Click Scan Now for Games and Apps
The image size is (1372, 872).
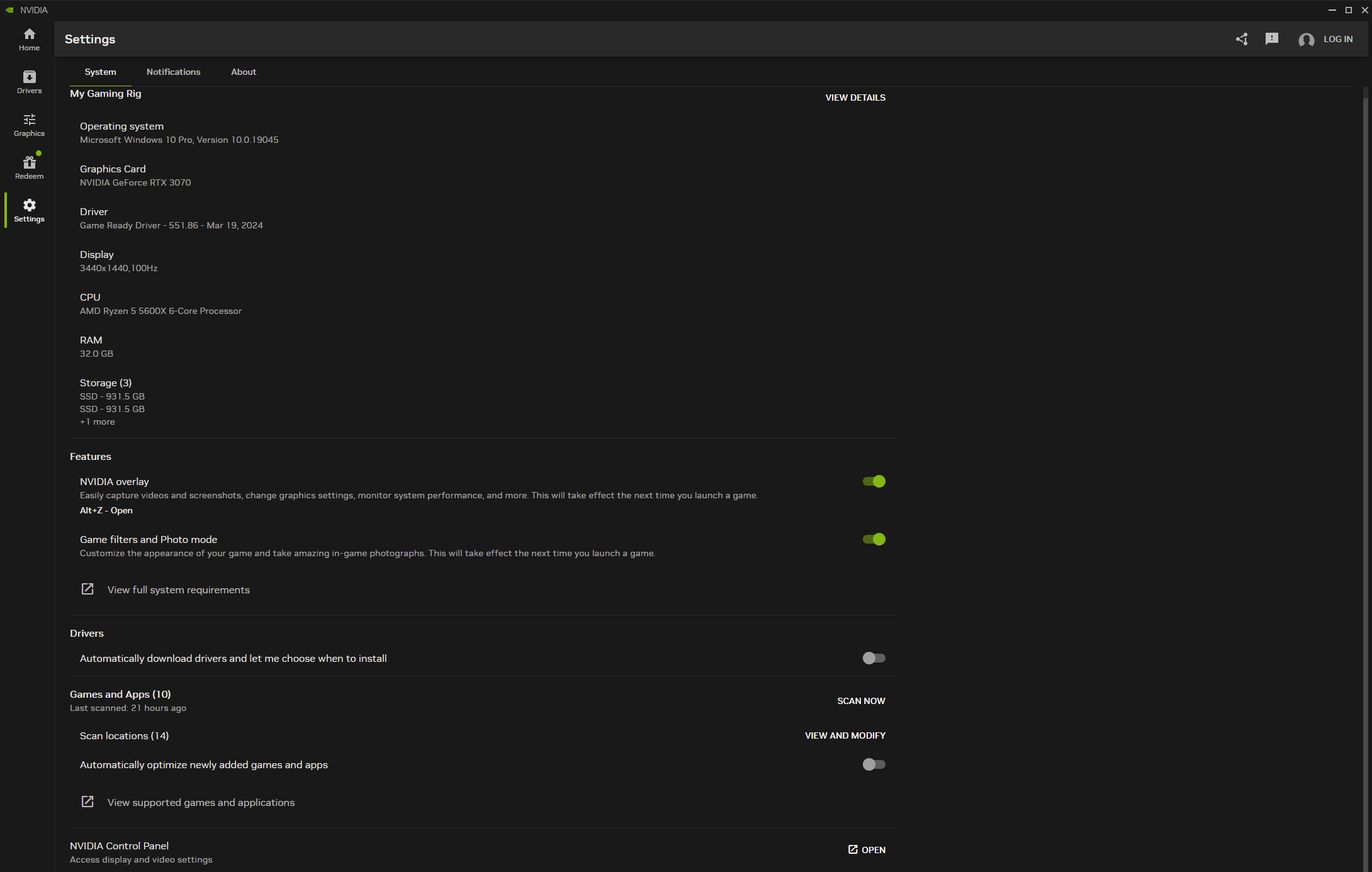pos(861,700)
